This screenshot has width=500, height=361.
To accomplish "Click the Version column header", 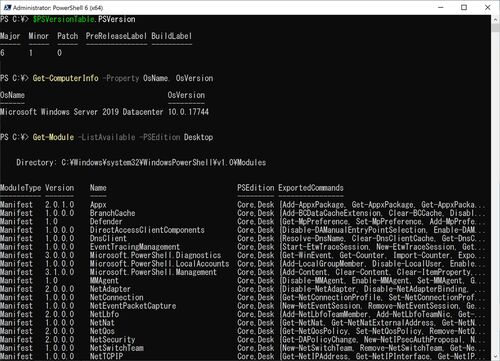I will click(x=60, y=188).
